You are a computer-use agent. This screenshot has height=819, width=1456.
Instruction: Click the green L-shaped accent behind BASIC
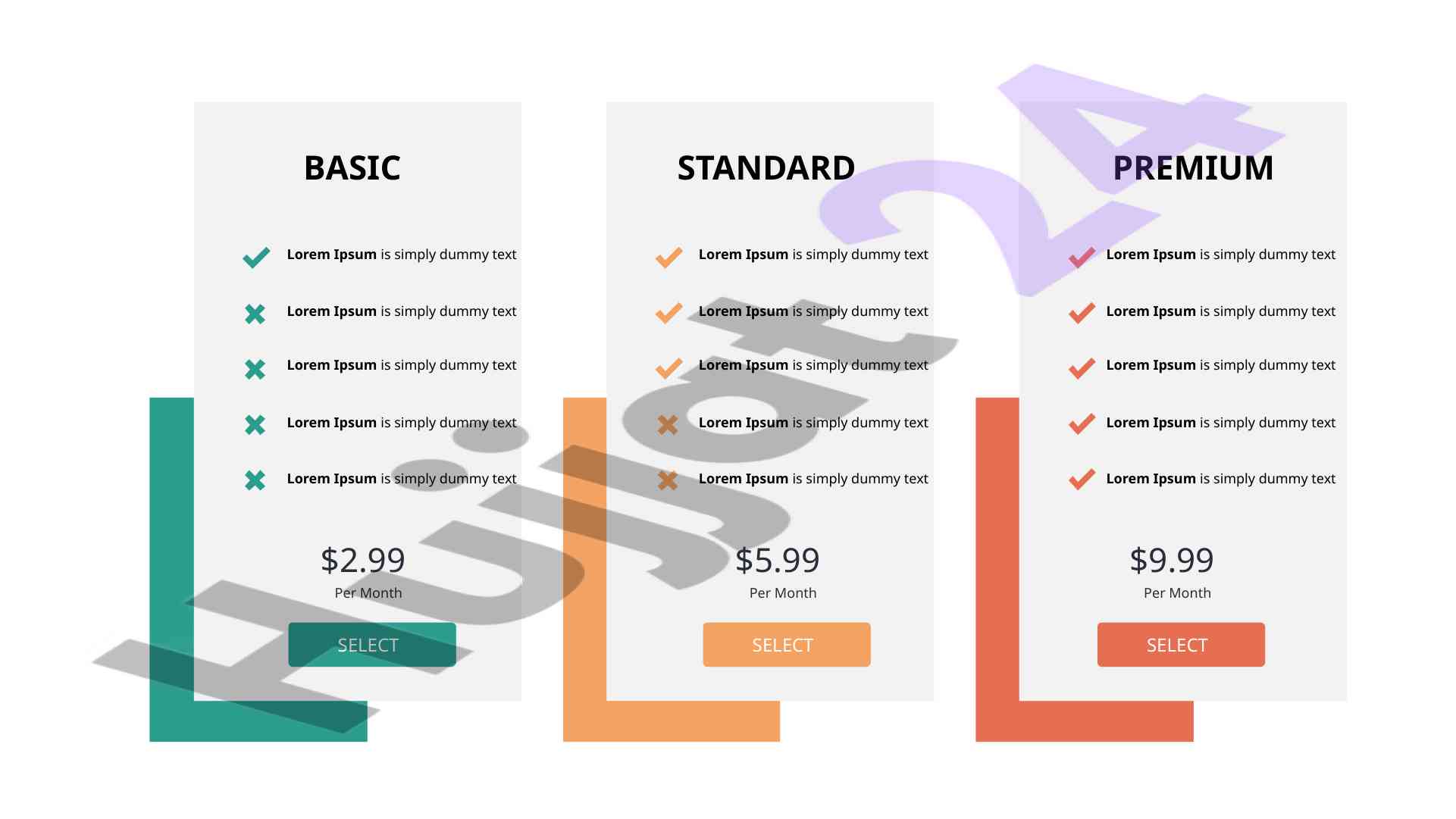click(171, 568)
